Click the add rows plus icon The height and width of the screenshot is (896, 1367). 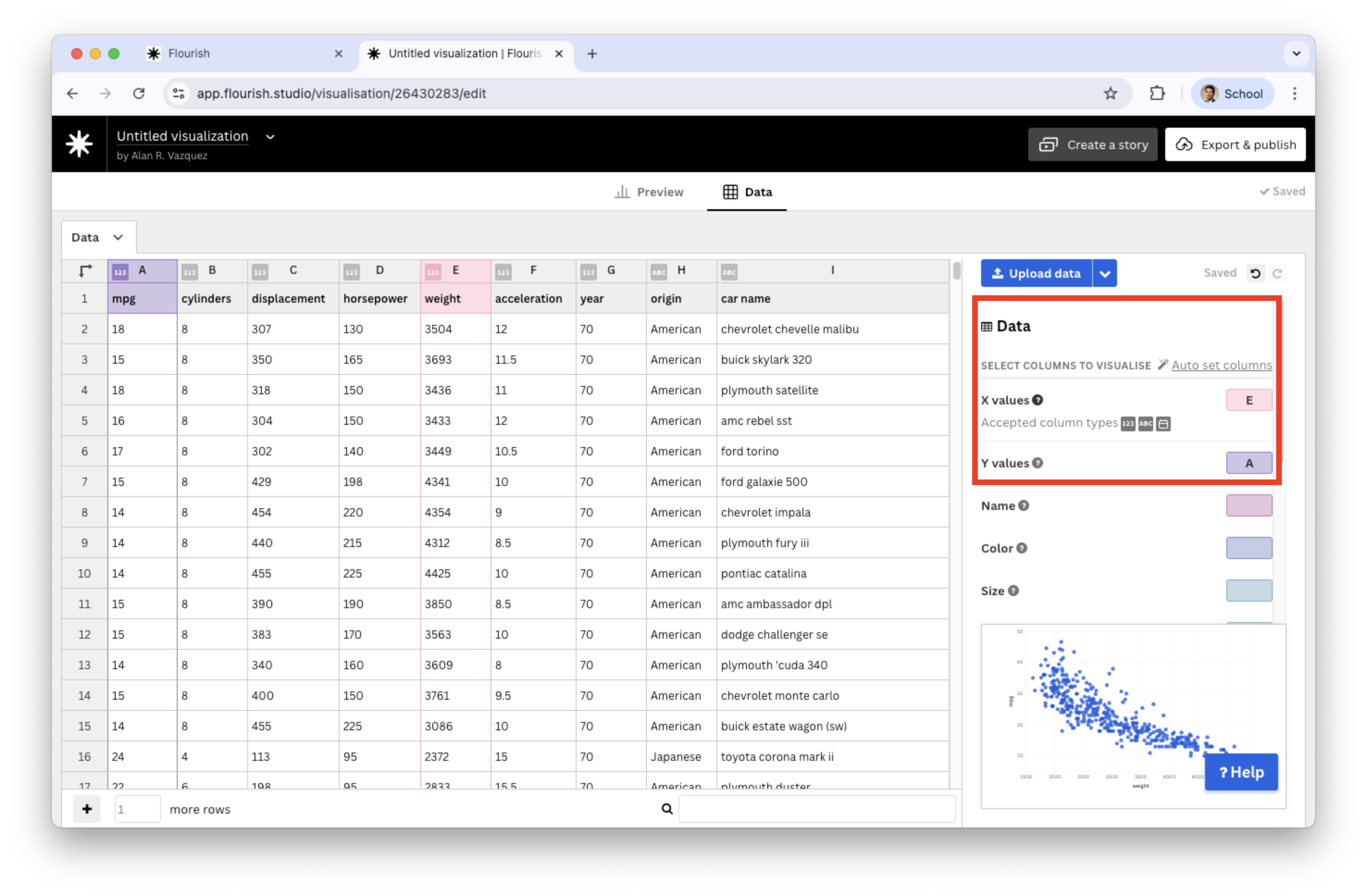[87, 809]
